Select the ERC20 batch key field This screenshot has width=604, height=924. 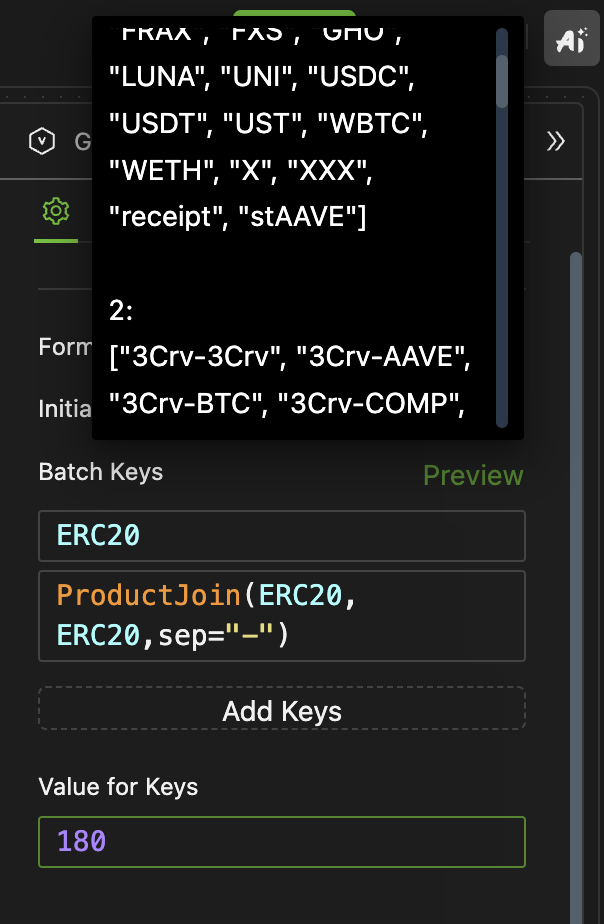pos(280,536)
